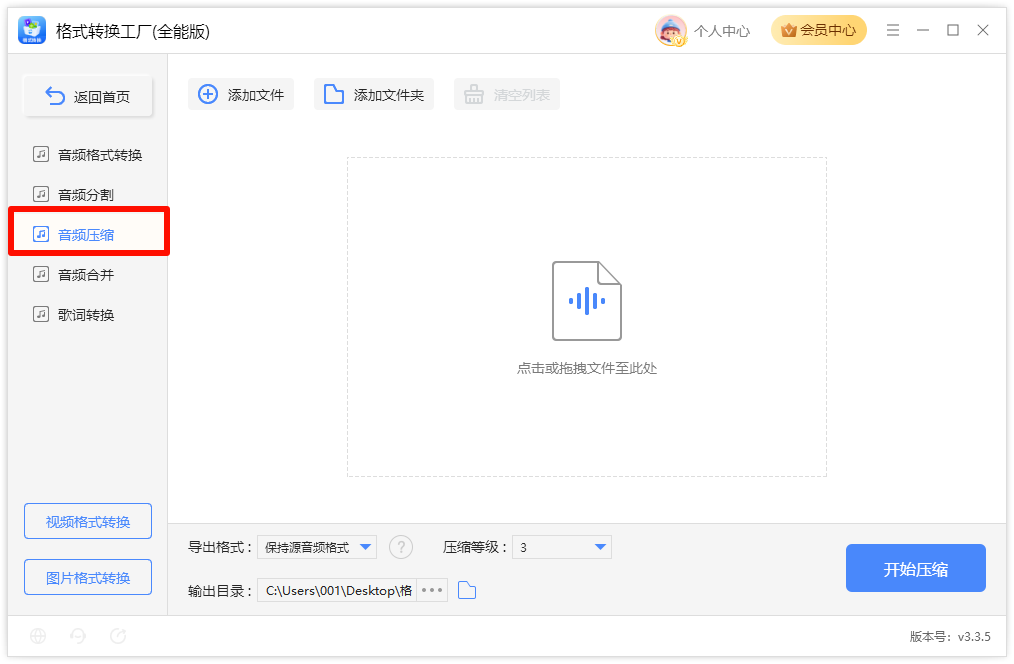
Task: Click the 添加文件夹 add folder button
Action: [374, 94]
